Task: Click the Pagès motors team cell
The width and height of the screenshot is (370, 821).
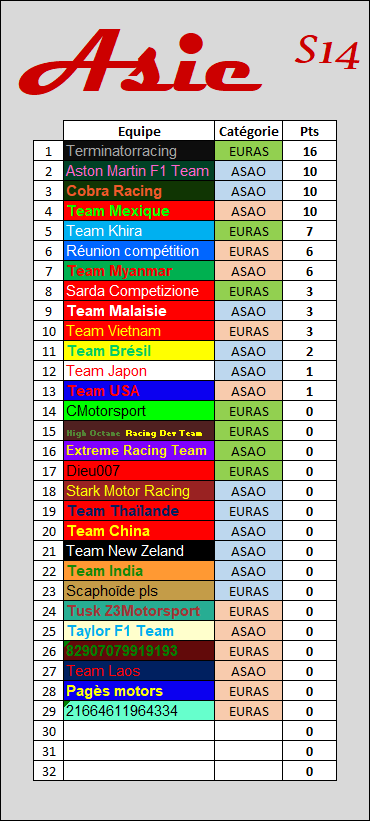Action: pyautogui.click(x=139, y=691)
